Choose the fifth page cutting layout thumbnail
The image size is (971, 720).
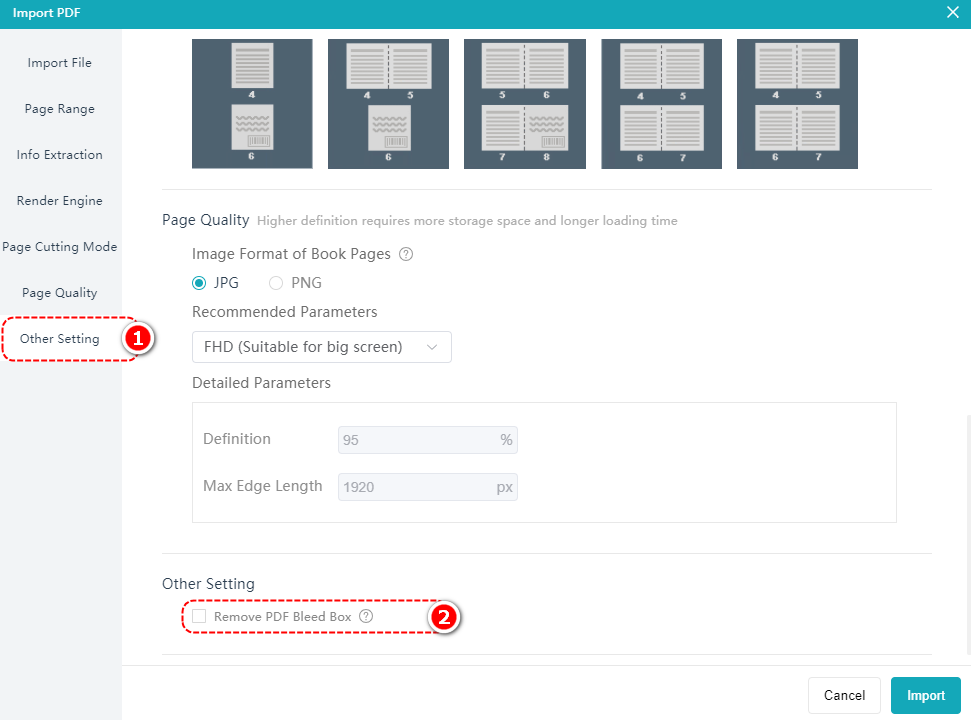click(x=797, y=104)
